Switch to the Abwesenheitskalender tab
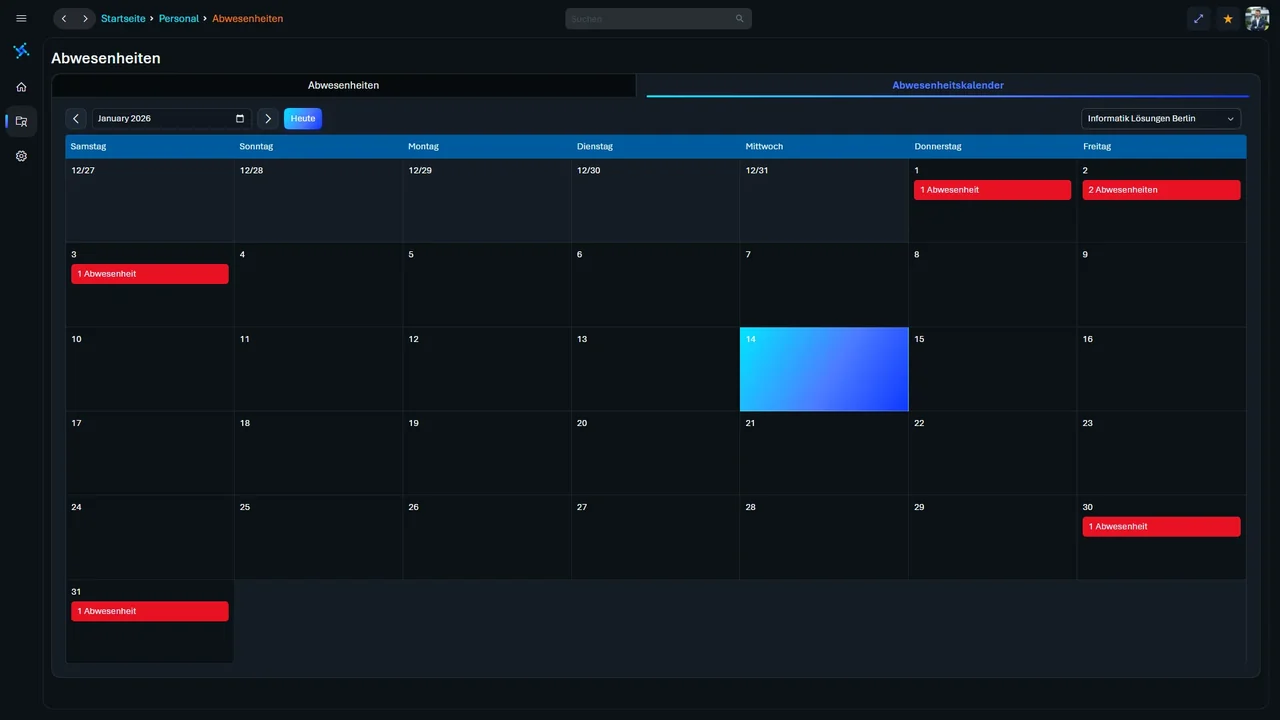The width and height of the screenshot is (1280, 720). (948, 86)
